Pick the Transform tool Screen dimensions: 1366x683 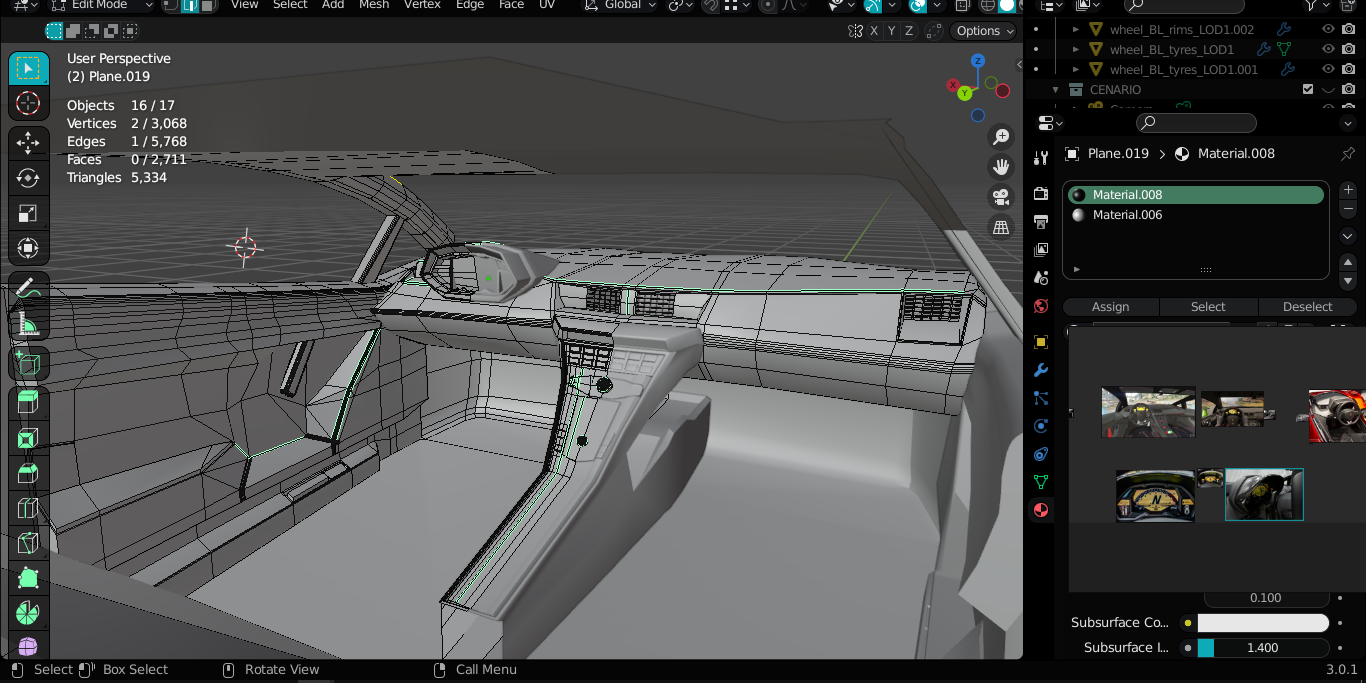click(28, 248)
